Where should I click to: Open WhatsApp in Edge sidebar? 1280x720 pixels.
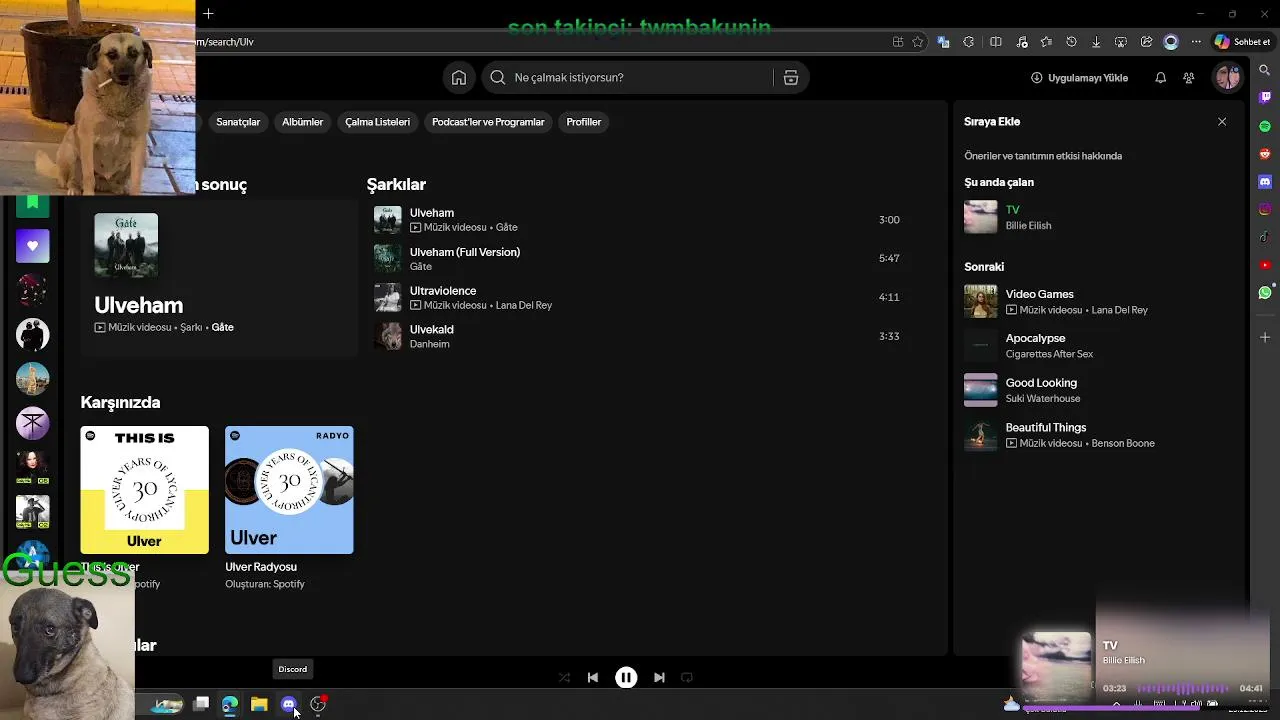1265,293
